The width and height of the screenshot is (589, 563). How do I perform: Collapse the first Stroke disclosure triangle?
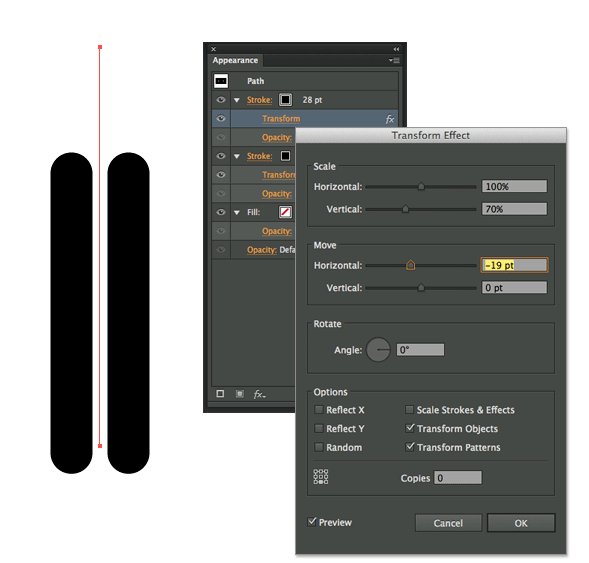[x=237, y=100]
